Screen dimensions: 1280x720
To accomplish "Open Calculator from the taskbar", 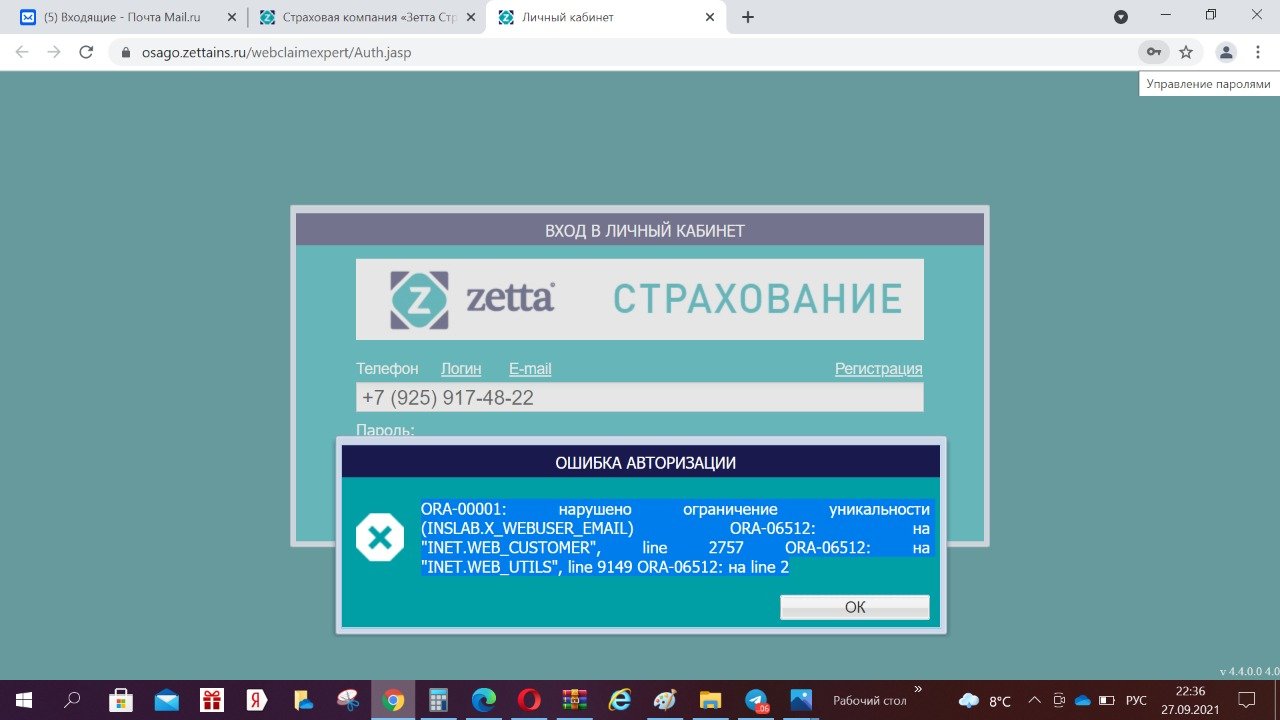I will point(438,700).
